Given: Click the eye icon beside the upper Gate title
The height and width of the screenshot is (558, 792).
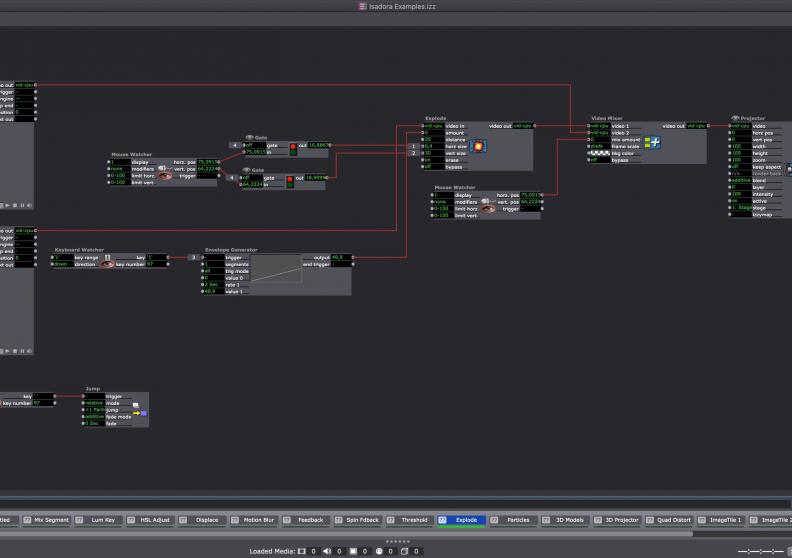Looking at the screenshot, I should [249, 137].
